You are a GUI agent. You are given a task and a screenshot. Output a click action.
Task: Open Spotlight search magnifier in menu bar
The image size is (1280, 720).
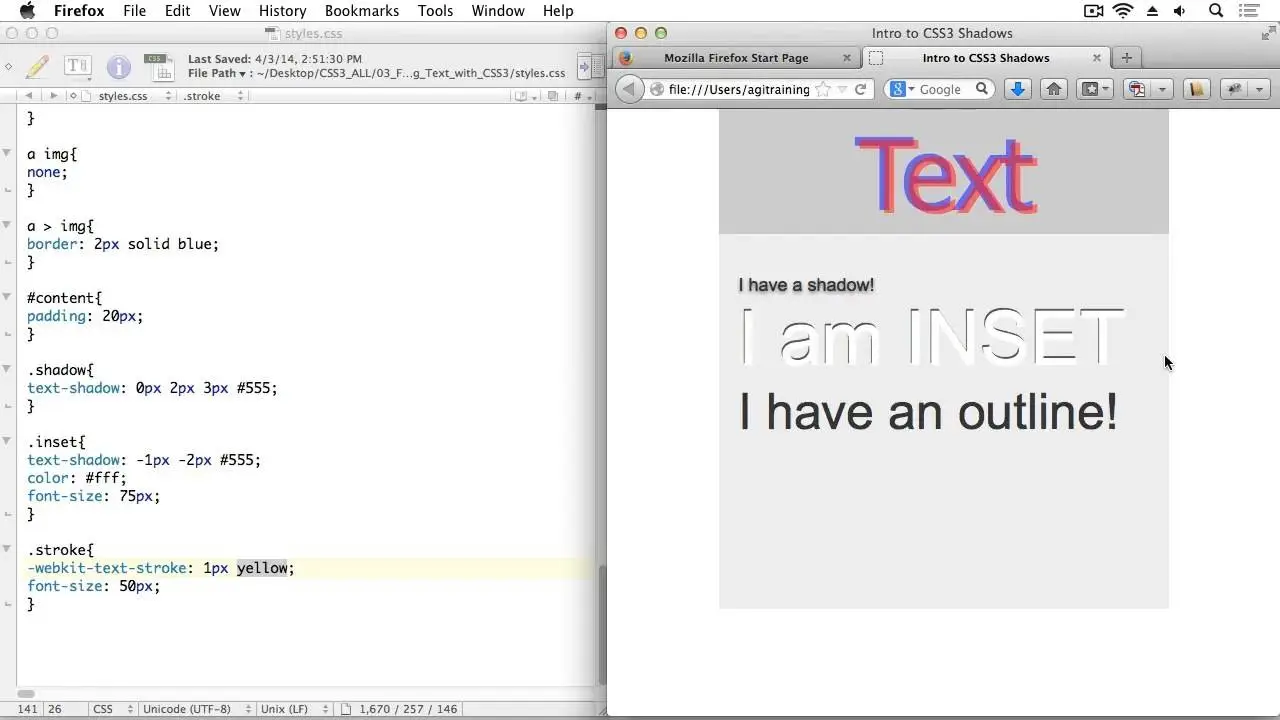(x=1216, y=11)
